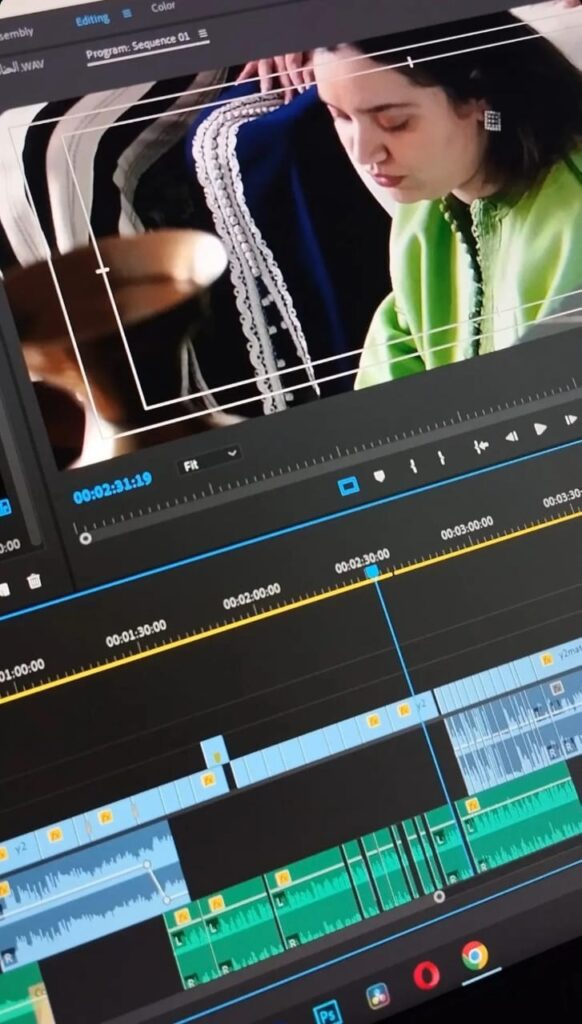Open Photoshop from the taskbar
Viewport: 582px width, 1024px height.
(x=327, y=1012)
